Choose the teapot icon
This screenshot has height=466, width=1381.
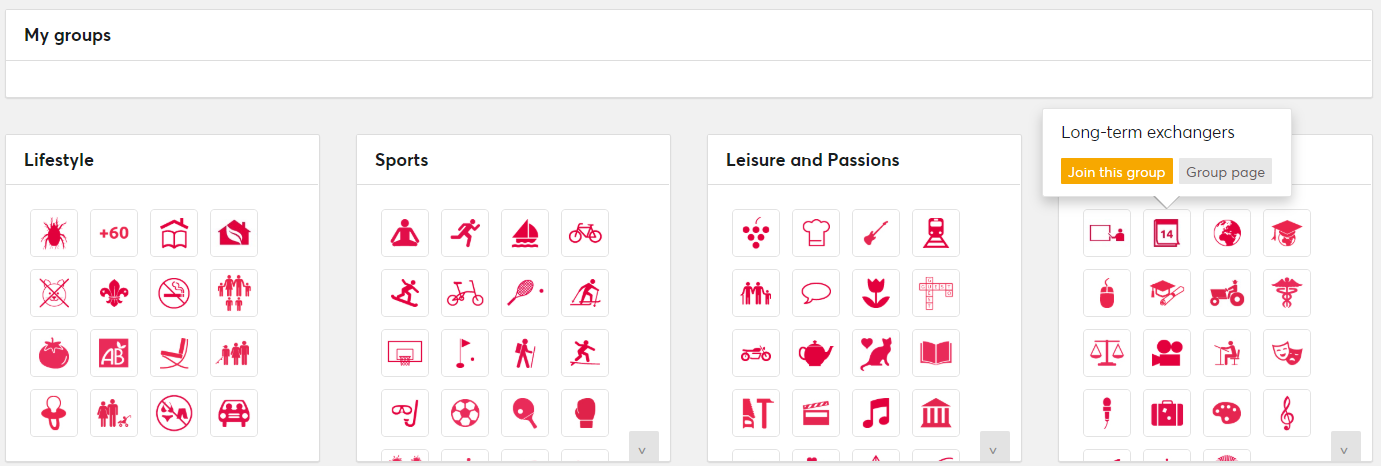click(x=816, y=353)
